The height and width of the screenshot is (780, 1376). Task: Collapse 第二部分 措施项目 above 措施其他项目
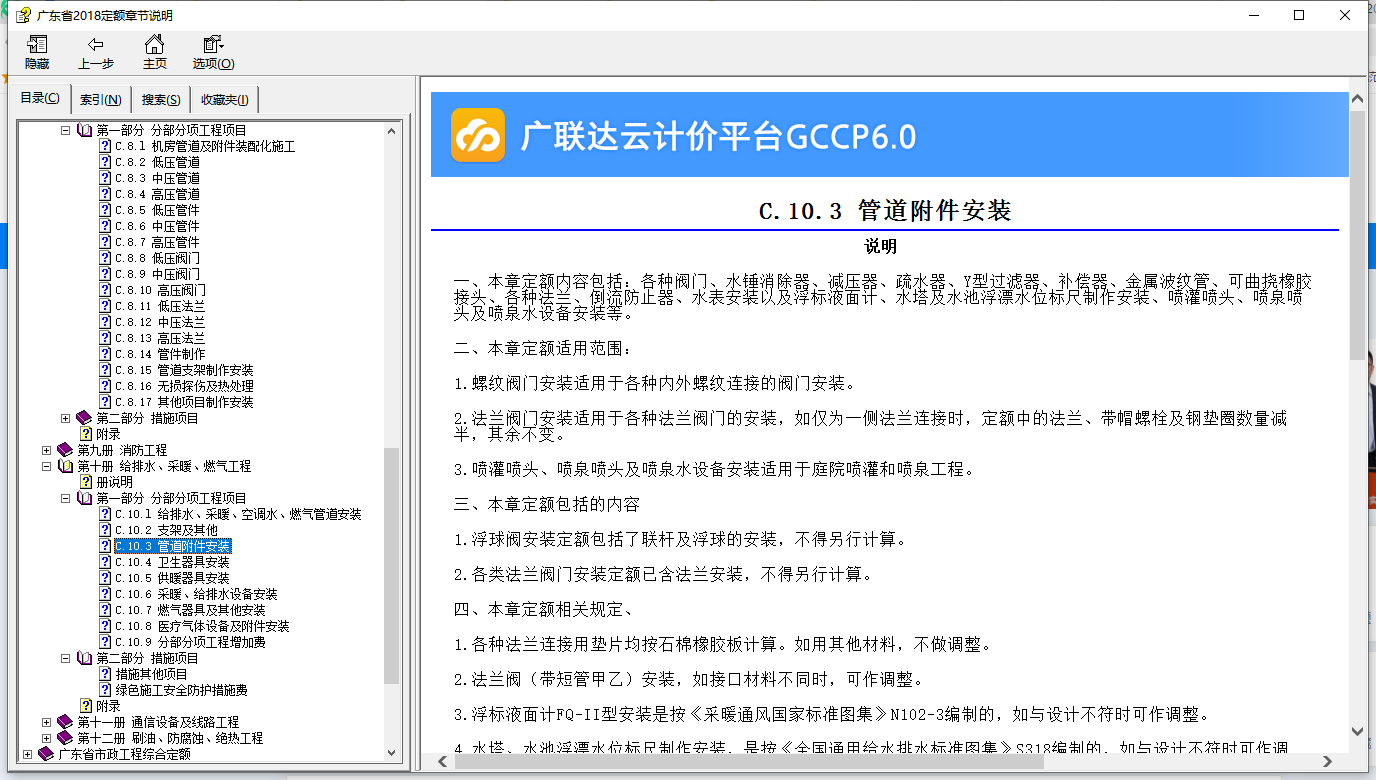point(66,658)
